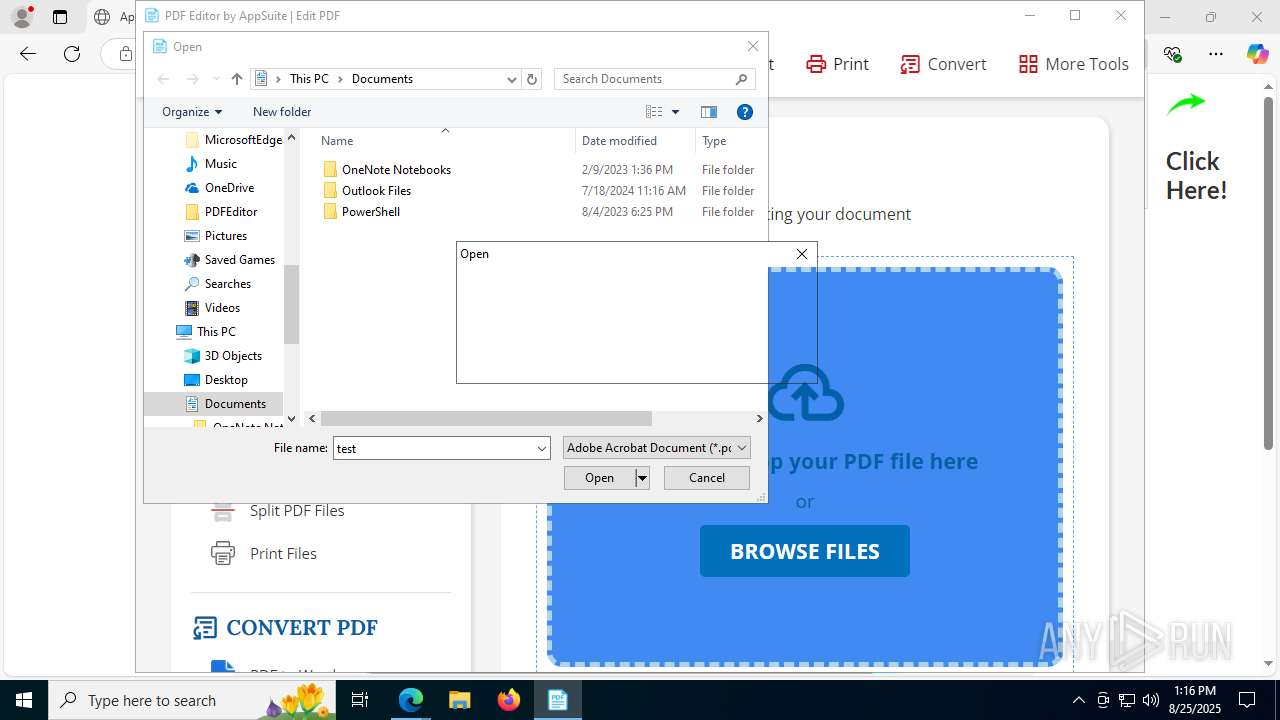Select Music in the navigation tree
1280x720 pixels.
(x=221, y=164)
